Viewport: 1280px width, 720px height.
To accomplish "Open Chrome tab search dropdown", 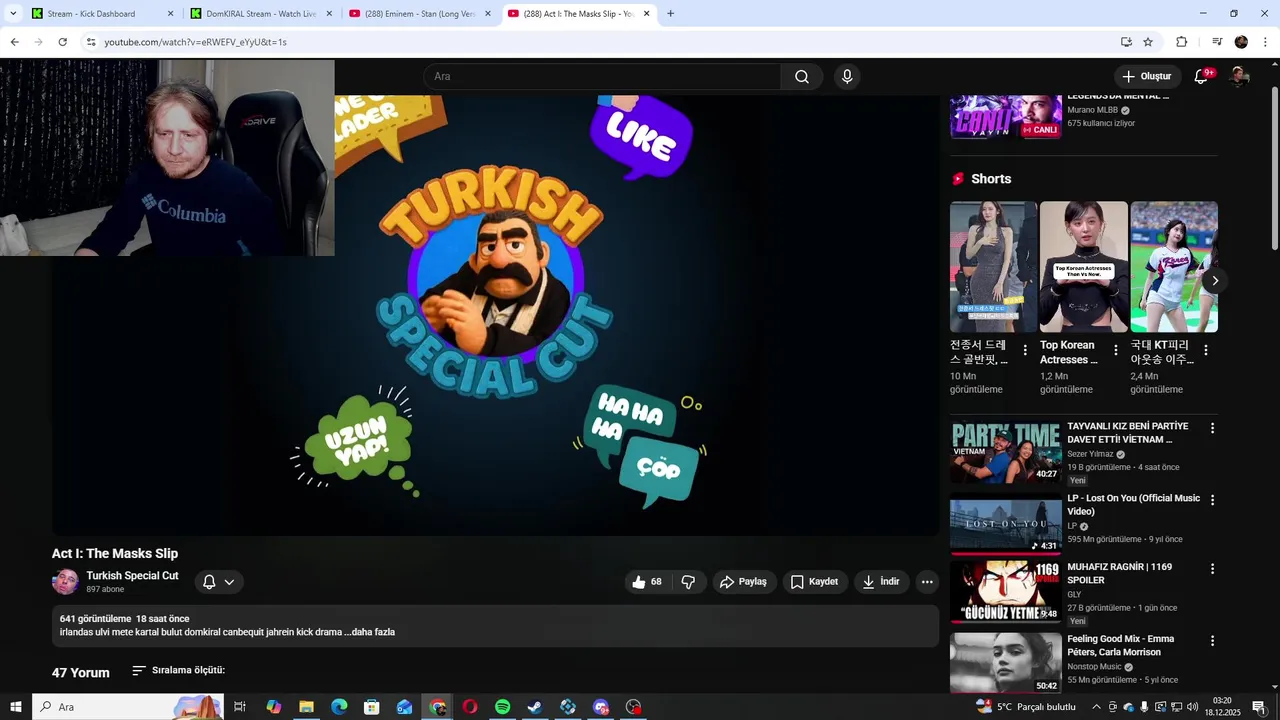I will pyautogui.click(x=13, y=14).
